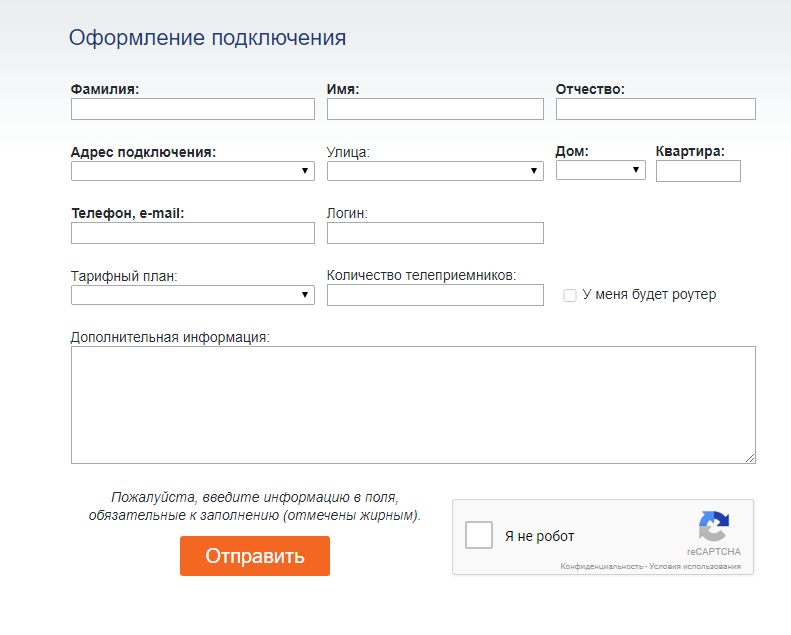The image size is (791, 635).
Task: Click the Я не робот label
Action: pos(539,536)
